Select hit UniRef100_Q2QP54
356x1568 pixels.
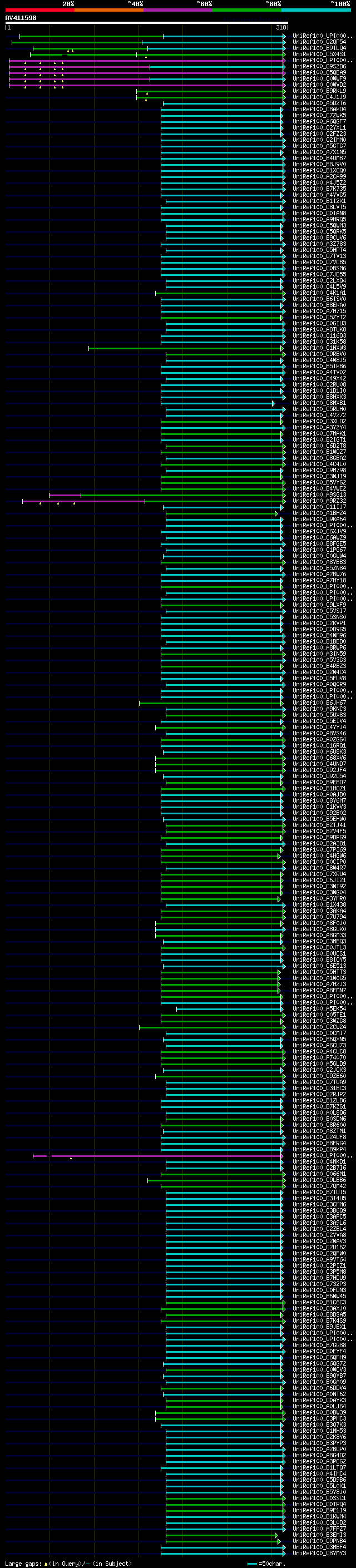pyautogui.click(x=319, y=42)
